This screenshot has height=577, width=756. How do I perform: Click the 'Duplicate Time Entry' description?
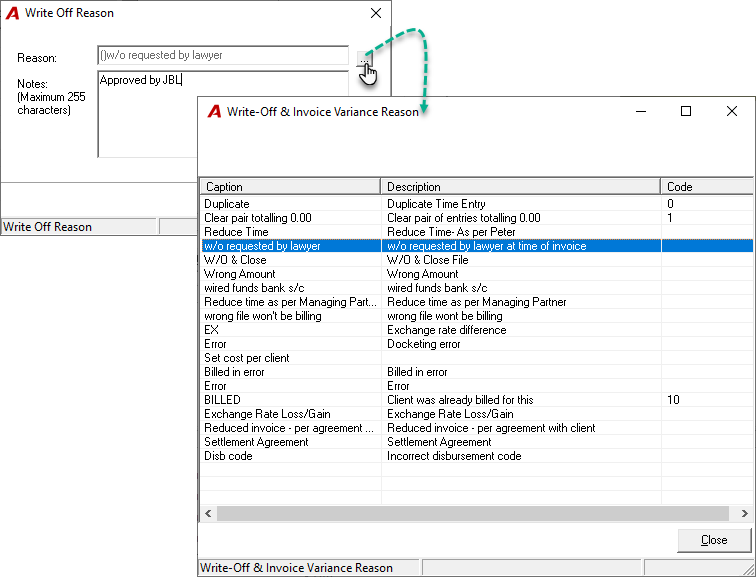coord(436,204)
